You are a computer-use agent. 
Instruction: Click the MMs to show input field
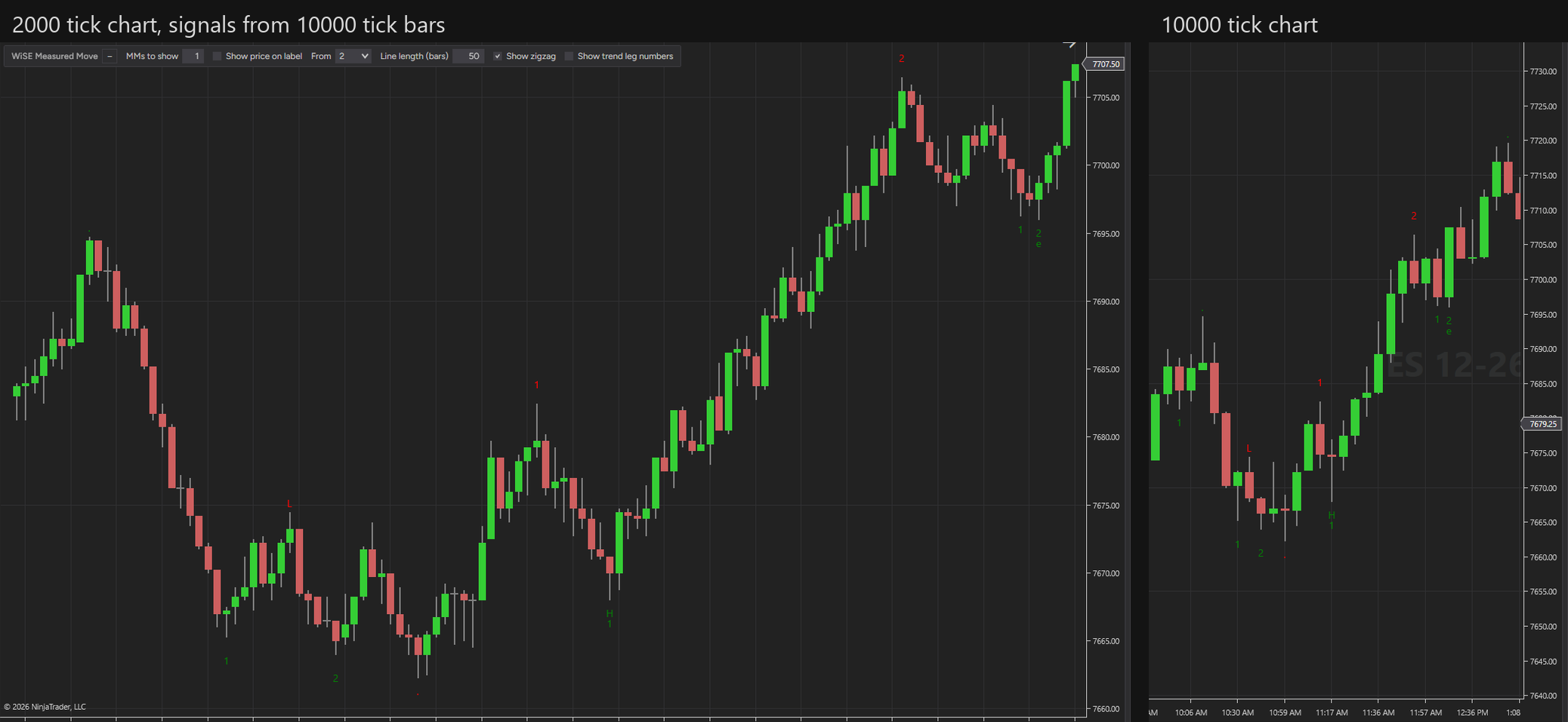click(193, 56)
